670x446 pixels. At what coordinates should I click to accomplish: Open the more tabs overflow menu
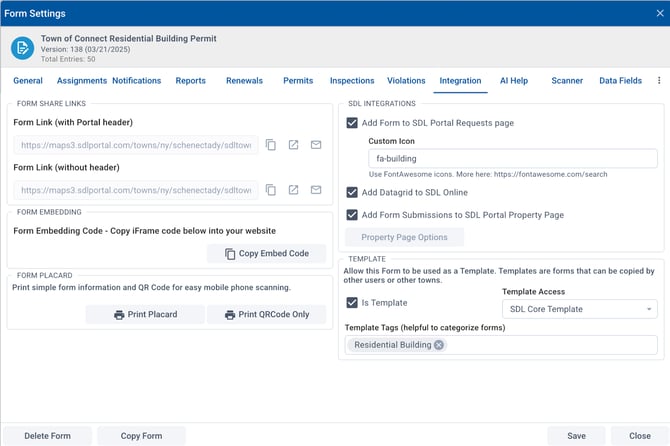tap(659, 81)
